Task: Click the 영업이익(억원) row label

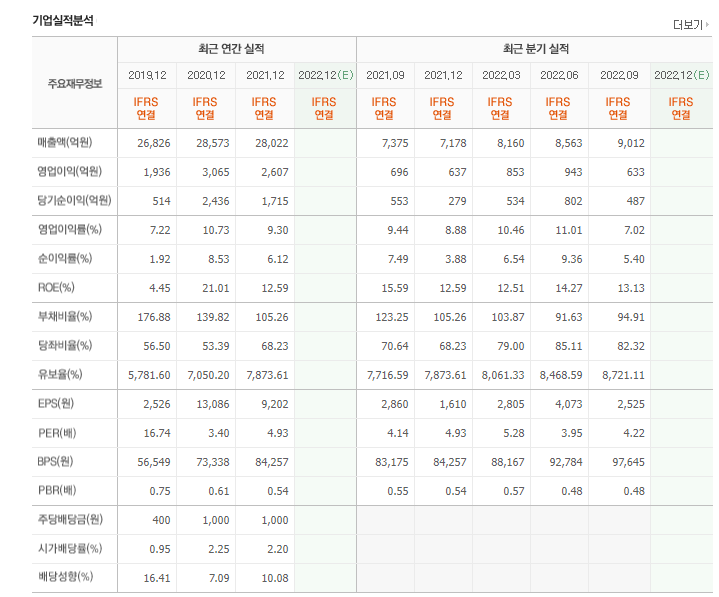Action: tap(70, 171)
